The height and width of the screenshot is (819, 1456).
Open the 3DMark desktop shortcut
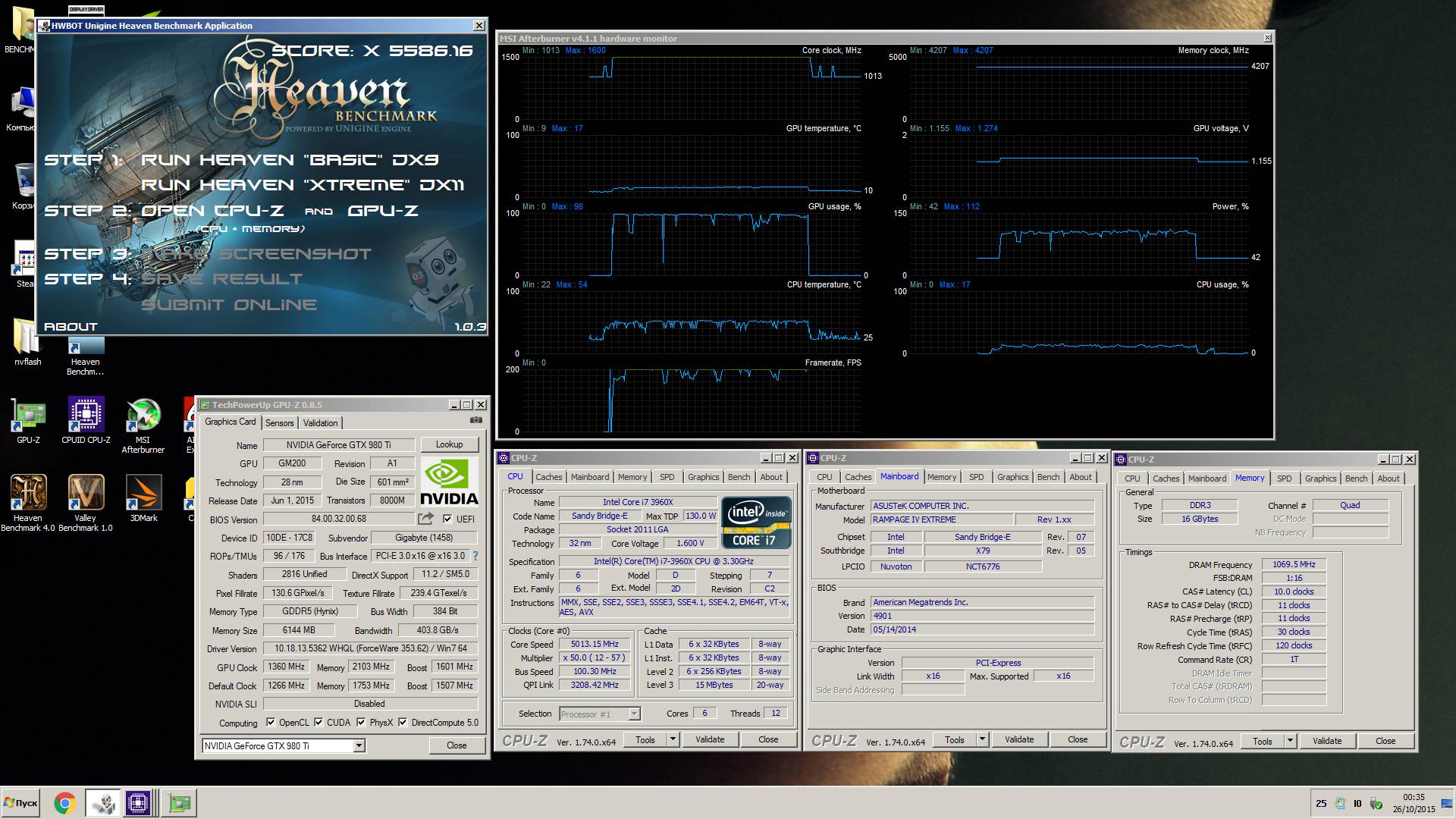pyautogui.click(x=143, y=497)
